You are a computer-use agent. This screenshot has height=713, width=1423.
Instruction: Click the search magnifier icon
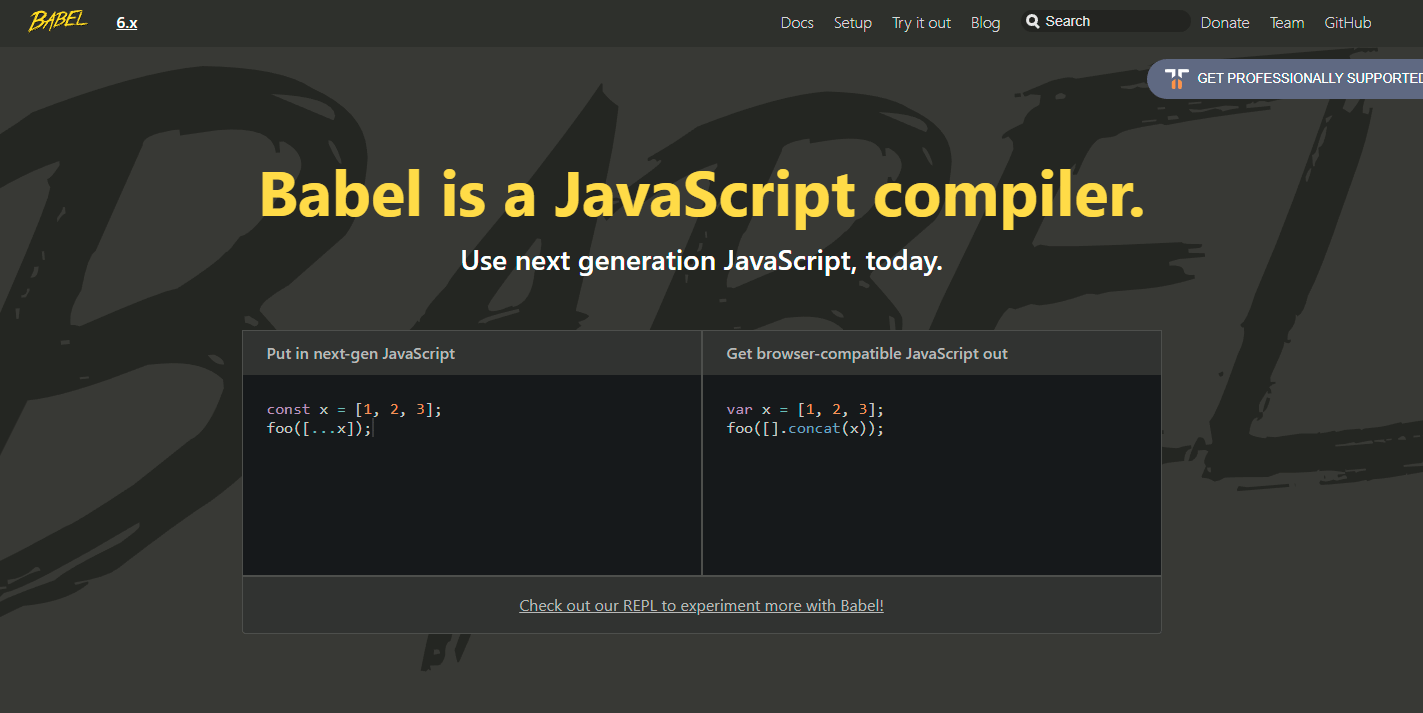click(x=1033, y=21)
